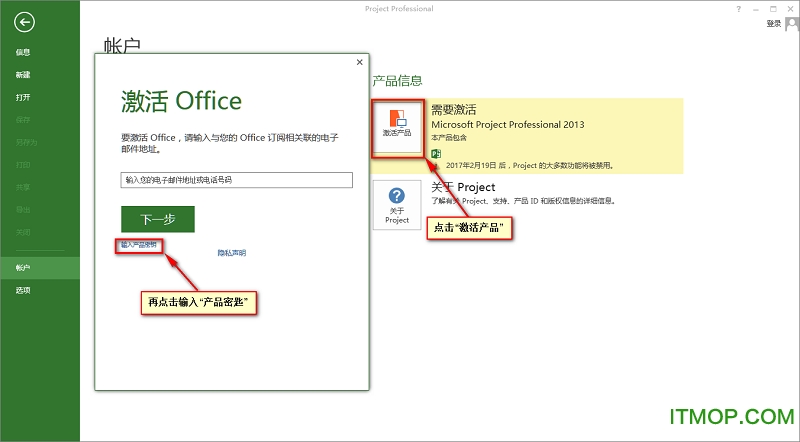
Task: Open the 信息 menu page
Action: click(x=23, y=52)
